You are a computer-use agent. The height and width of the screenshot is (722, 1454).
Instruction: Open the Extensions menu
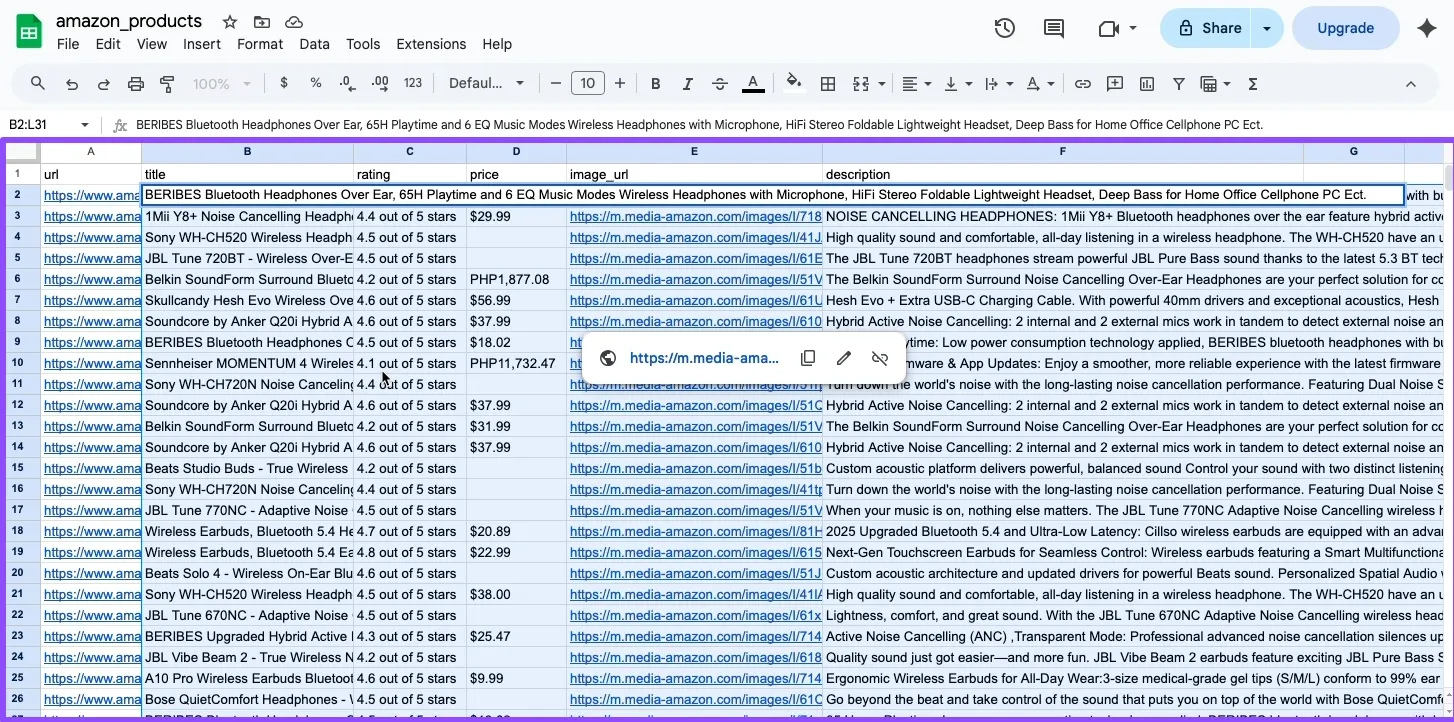click(x=430, y=44)
